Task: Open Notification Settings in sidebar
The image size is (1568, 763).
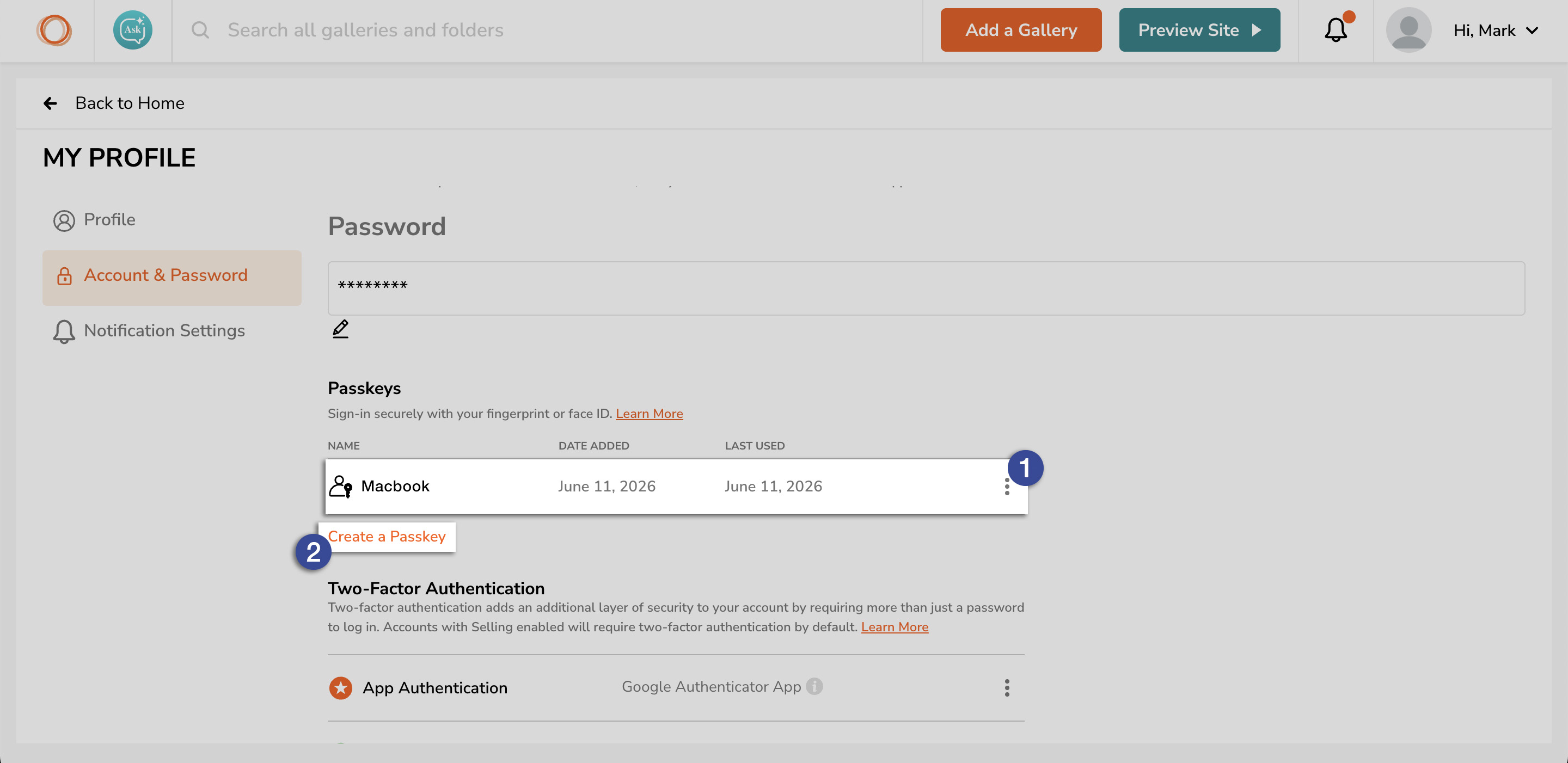Action: [x=149, y=331]
